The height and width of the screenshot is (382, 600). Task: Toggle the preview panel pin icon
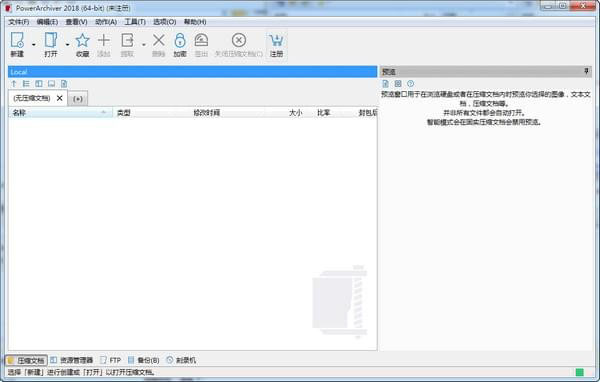[586, 71]
